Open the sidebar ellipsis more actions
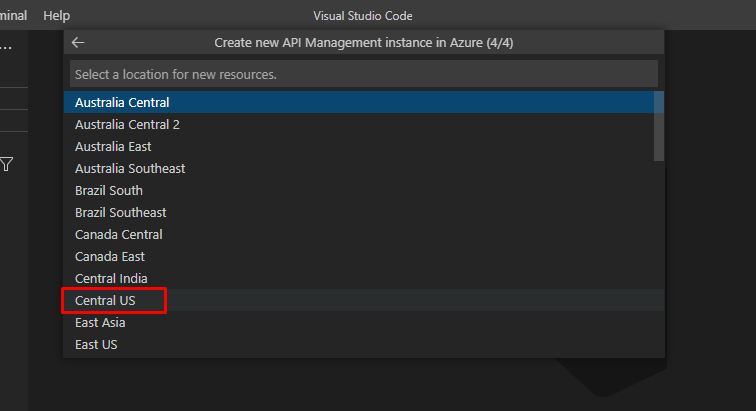 (x=5, y=46)
